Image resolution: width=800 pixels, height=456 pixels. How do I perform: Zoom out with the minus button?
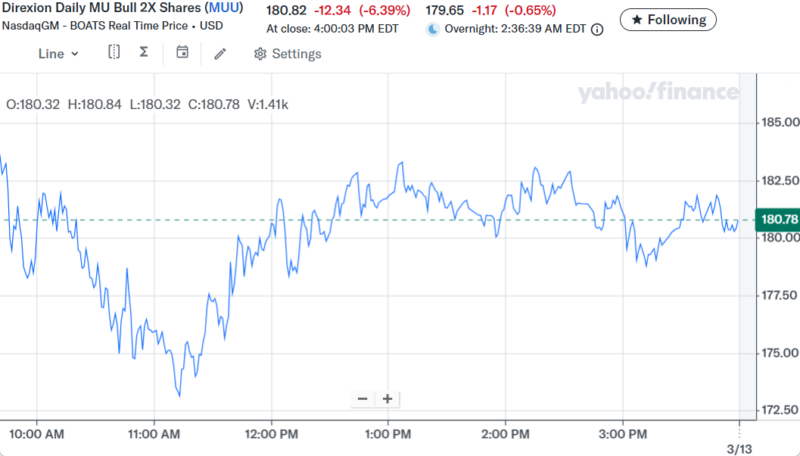click(362, 399)
